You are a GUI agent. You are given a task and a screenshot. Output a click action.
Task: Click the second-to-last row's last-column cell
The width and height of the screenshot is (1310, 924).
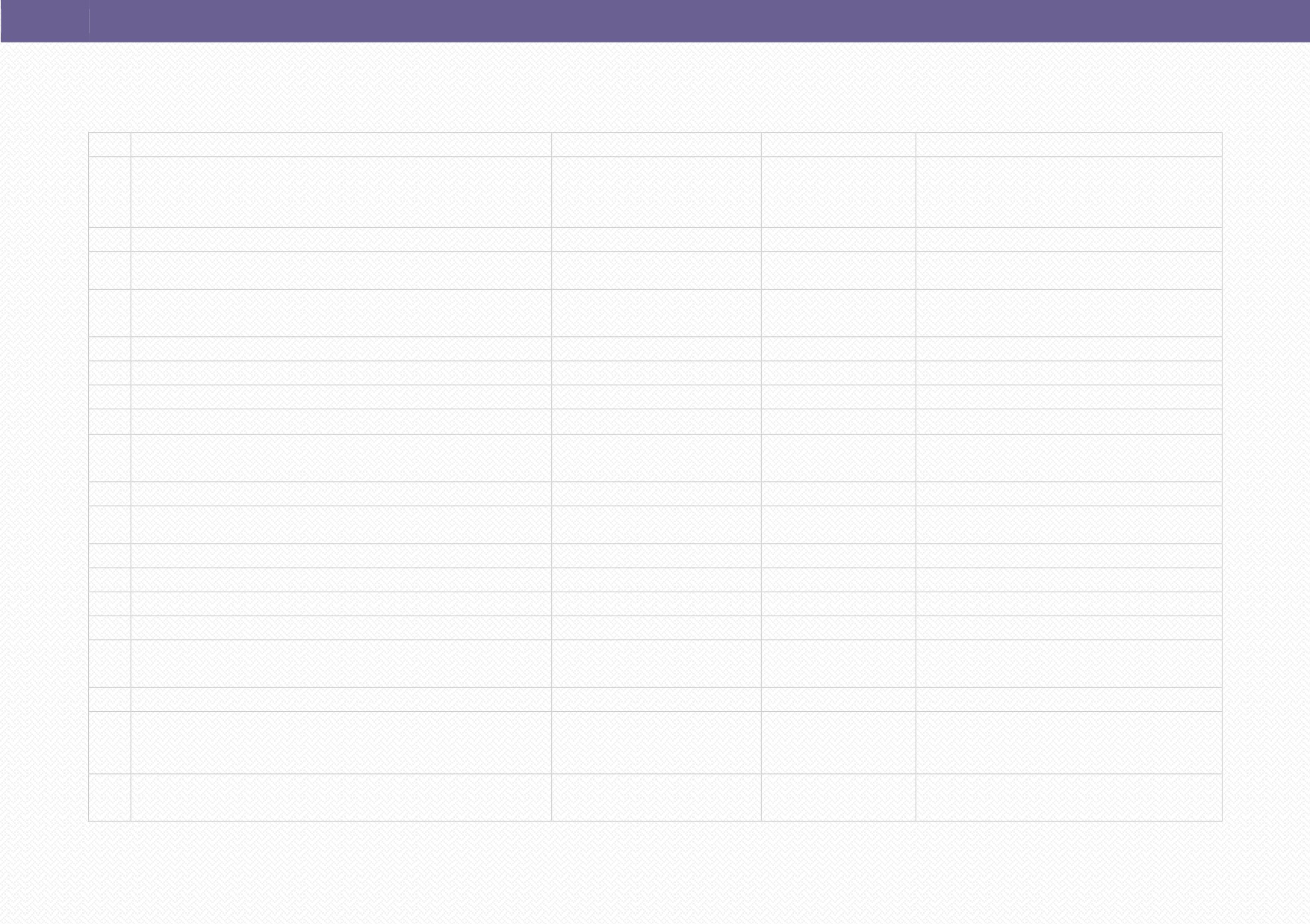(1069, 742)
